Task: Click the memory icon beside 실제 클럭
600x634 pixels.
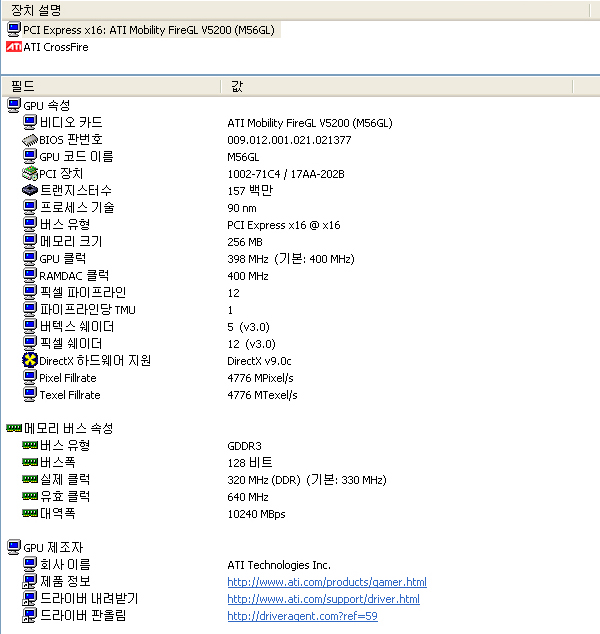Action: coord(30,479)
